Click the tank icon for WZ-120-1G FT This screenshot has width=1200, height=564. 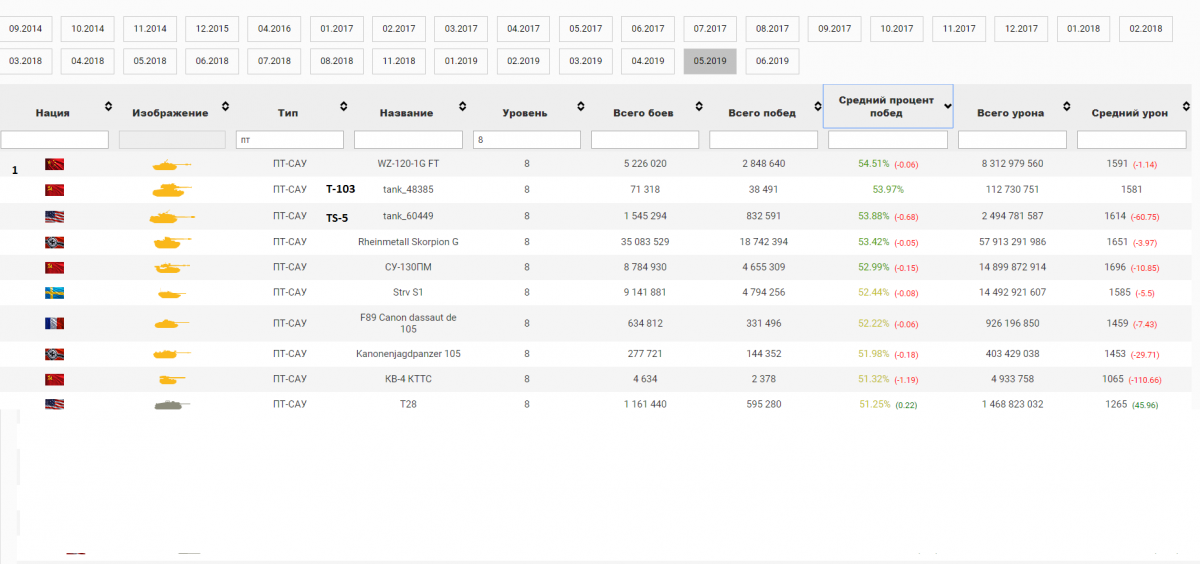pyautogui.click(x=169, y=164)
